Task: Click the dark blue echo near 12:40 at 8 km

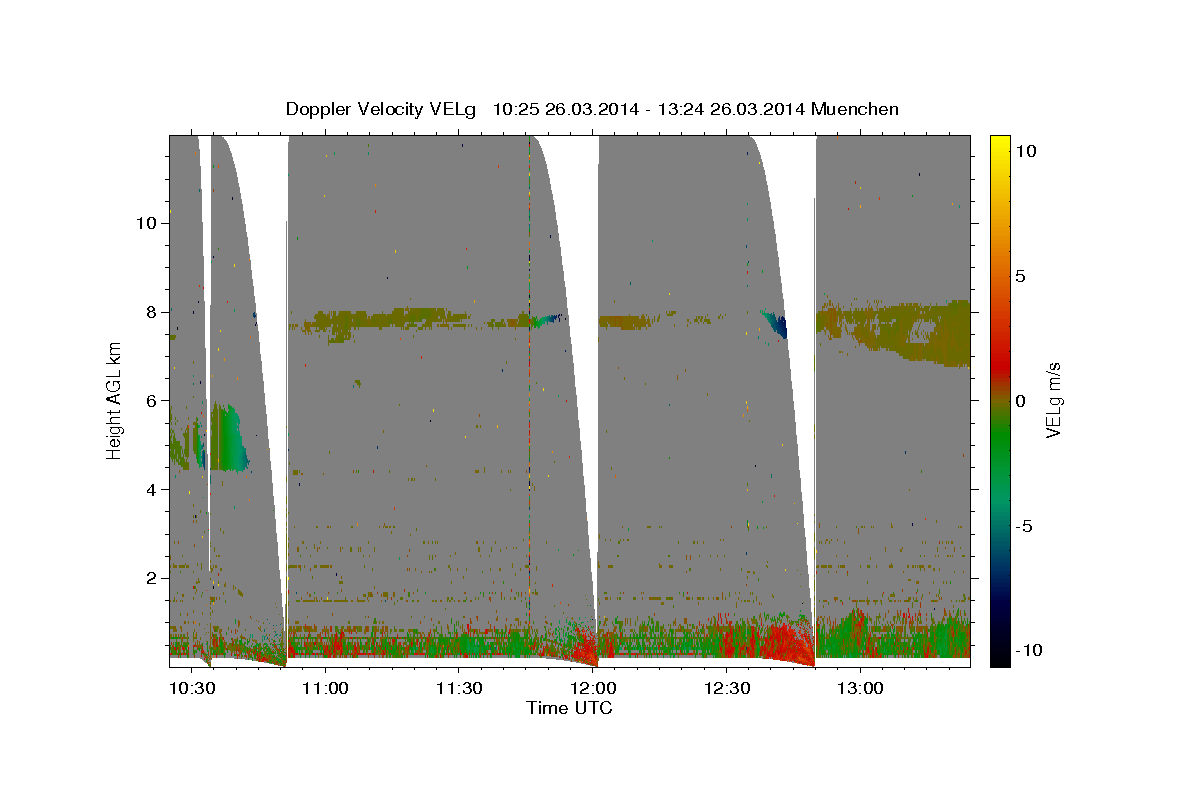Action: (778, 325)
